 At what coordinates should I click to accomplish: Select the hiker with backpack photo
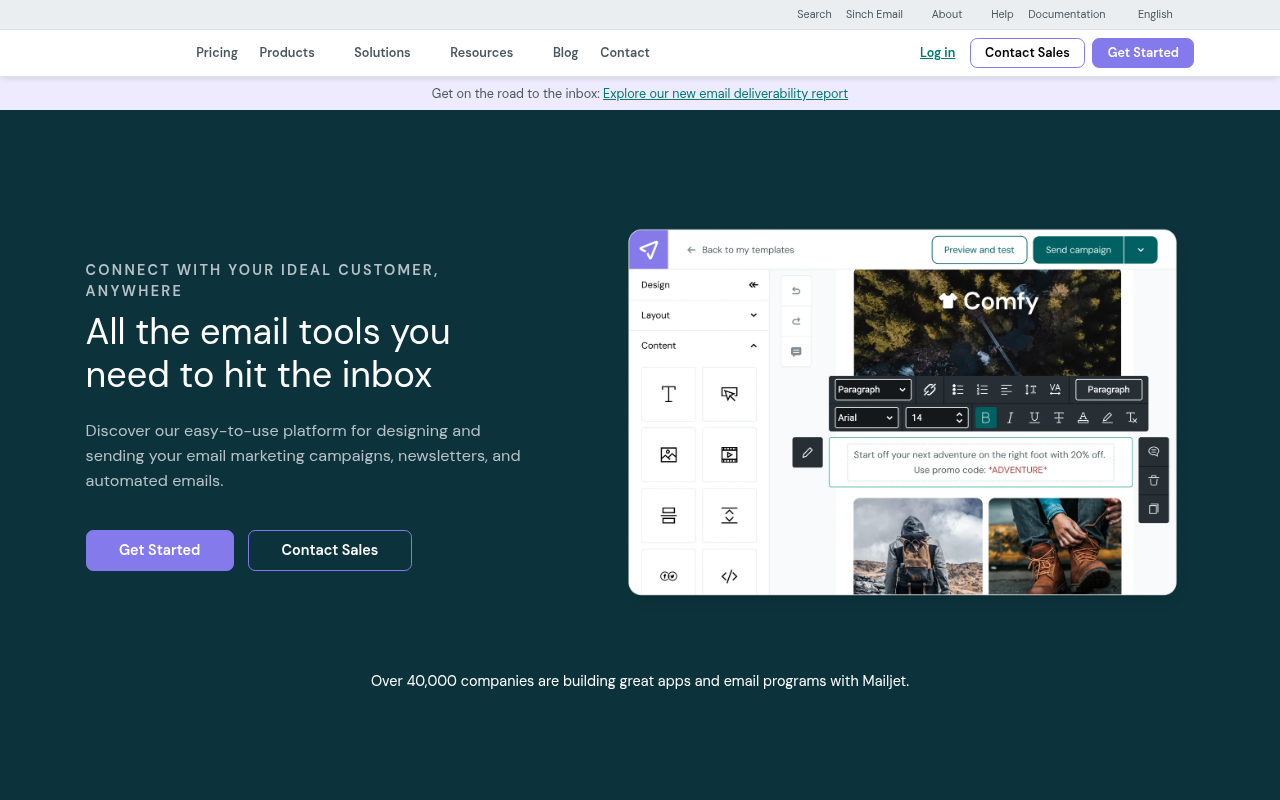(918, 546)
